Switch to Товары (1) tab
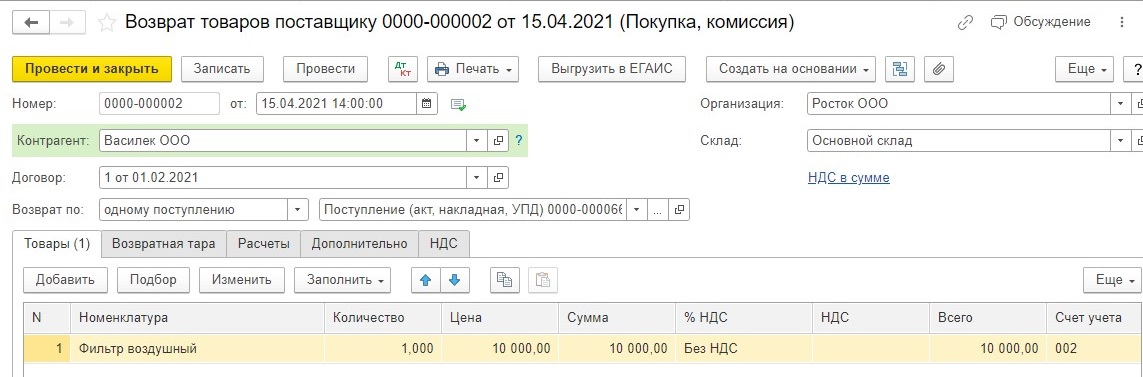This screenshot has height=377, width=1143. point(57,244)
